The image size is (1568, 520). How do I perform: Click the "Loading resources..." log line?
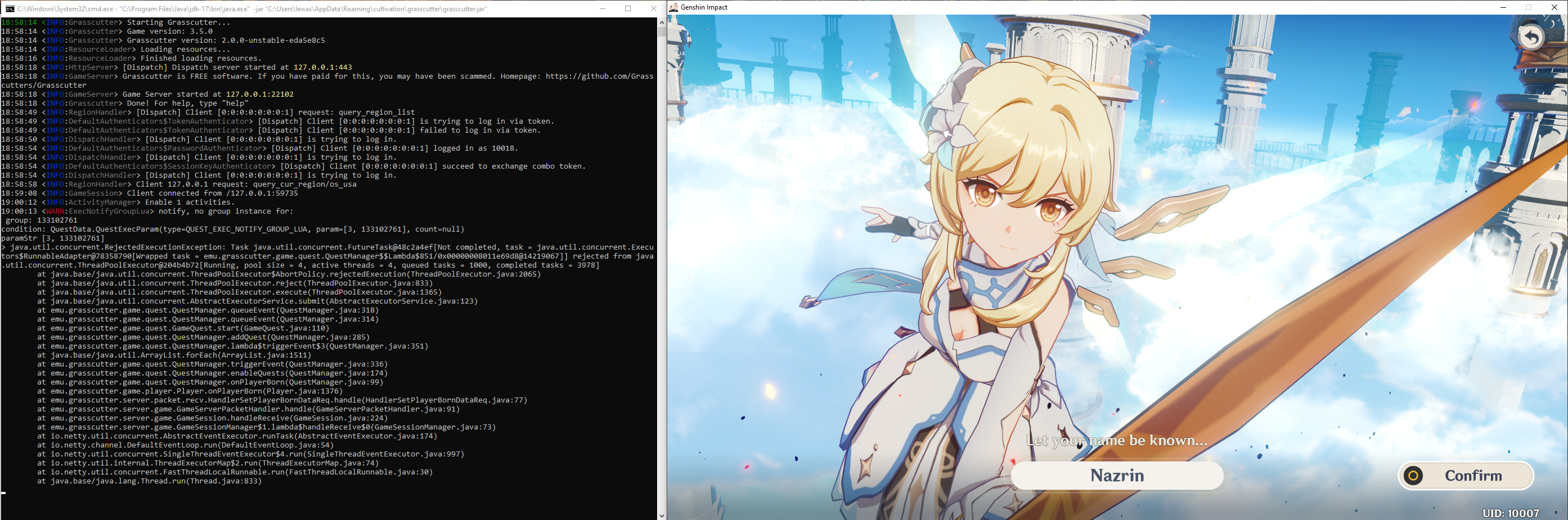click(x=116, y=49)
